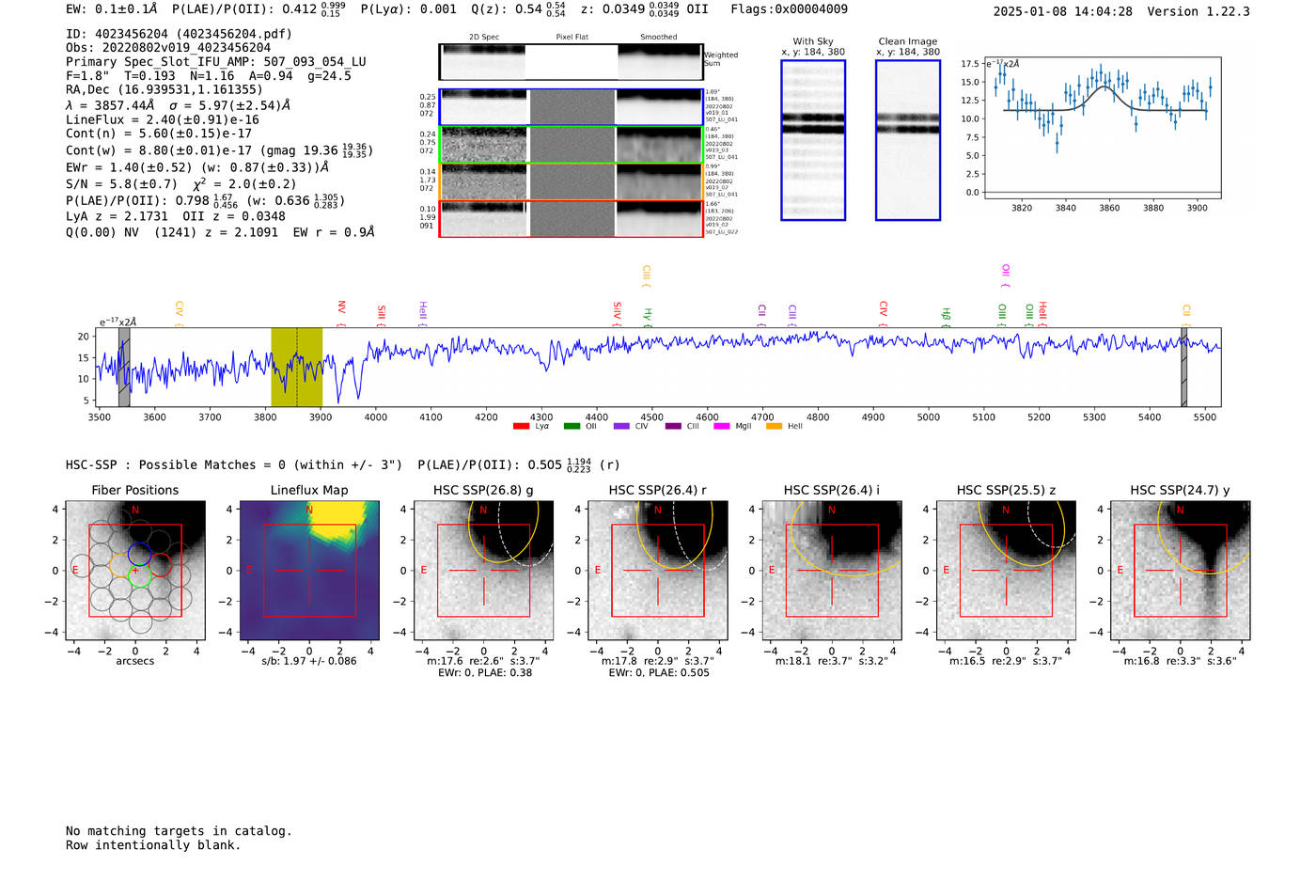Click the HSC-SSP Possible Matches heading

click(x=234, y=464)
